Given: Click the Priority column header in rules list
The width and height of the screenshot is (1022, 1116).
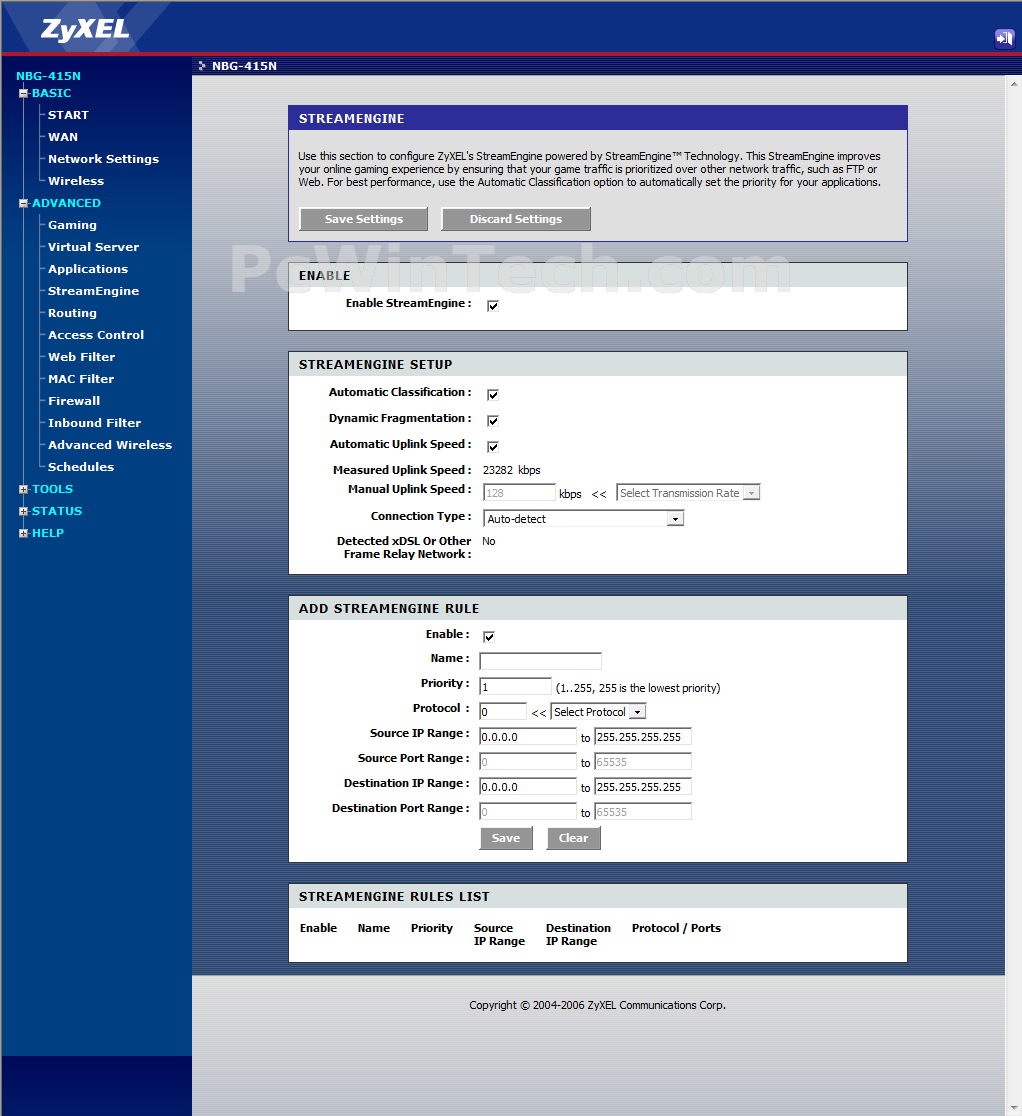Looking at the screenshot, I should (x=431, y=928).
